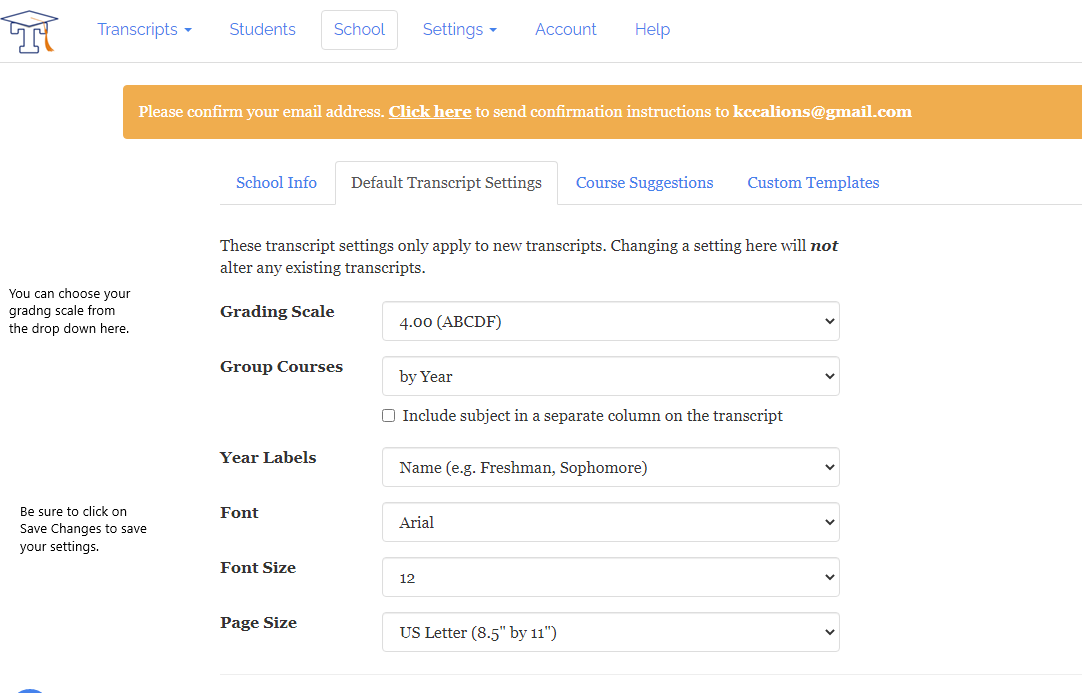Expand the Settings dropdown in navbar
The height and width of the screenshot is (693, 1082).
tap(459, 30)
